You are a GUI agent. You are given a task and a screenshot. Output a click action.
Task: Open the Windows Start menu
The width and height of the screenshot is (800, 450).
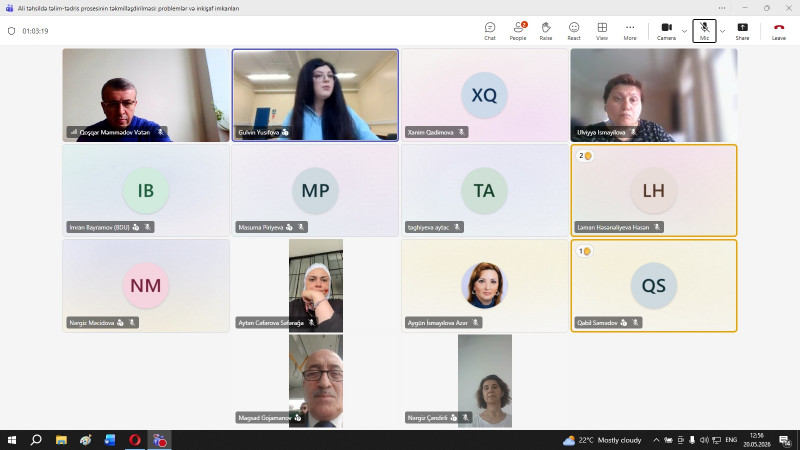coord(12,440)
